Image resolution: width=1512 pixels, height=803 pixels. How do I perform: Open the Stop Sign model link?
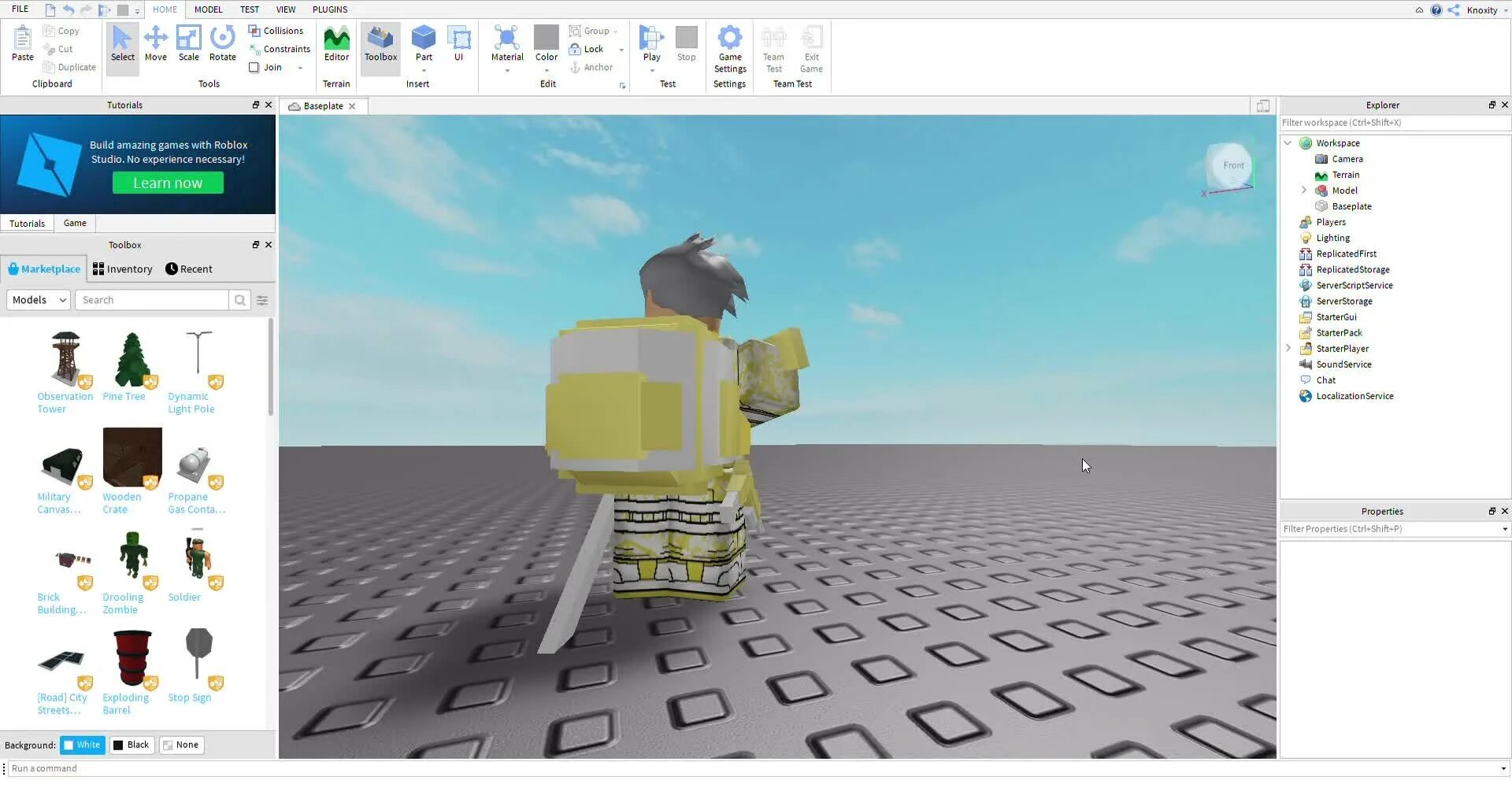coord(189,698)
